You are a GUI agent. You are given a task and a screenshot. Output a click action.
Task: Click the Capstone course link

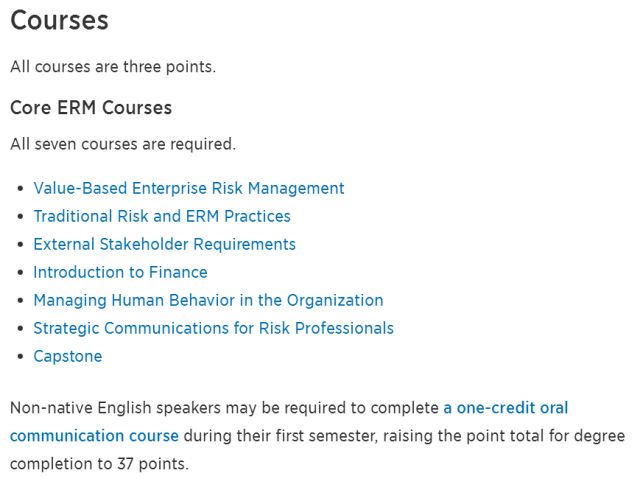pos(68,356)
